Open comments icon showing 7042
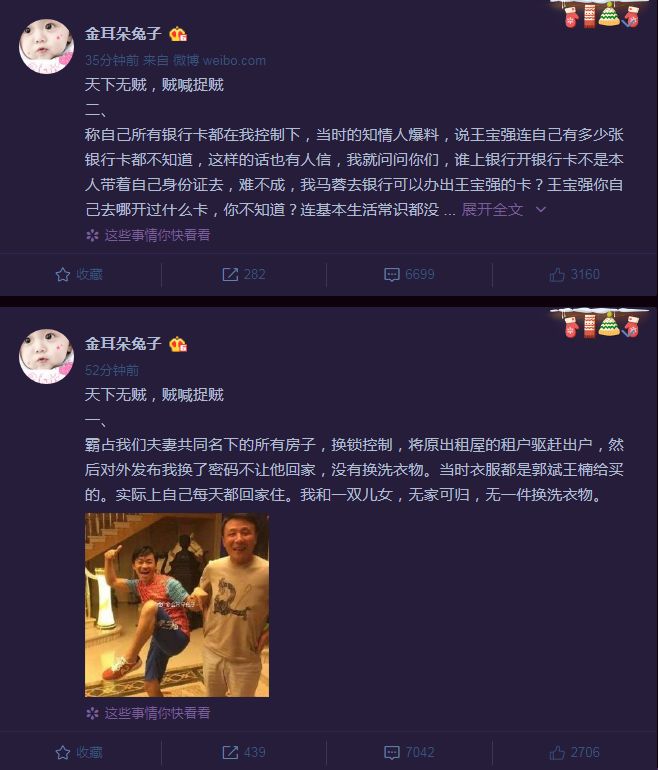The image size is (658, 770). pos(391,752)
